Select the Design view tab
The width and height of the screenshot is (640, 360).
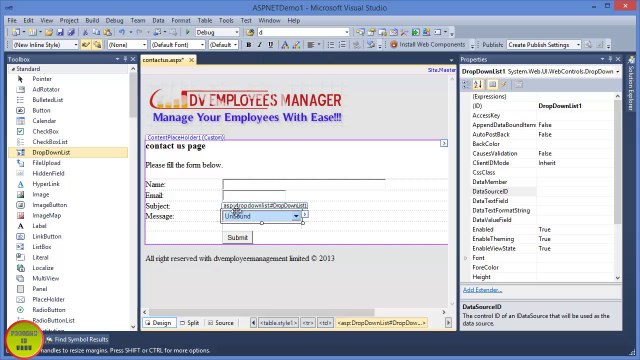[158, 323]
